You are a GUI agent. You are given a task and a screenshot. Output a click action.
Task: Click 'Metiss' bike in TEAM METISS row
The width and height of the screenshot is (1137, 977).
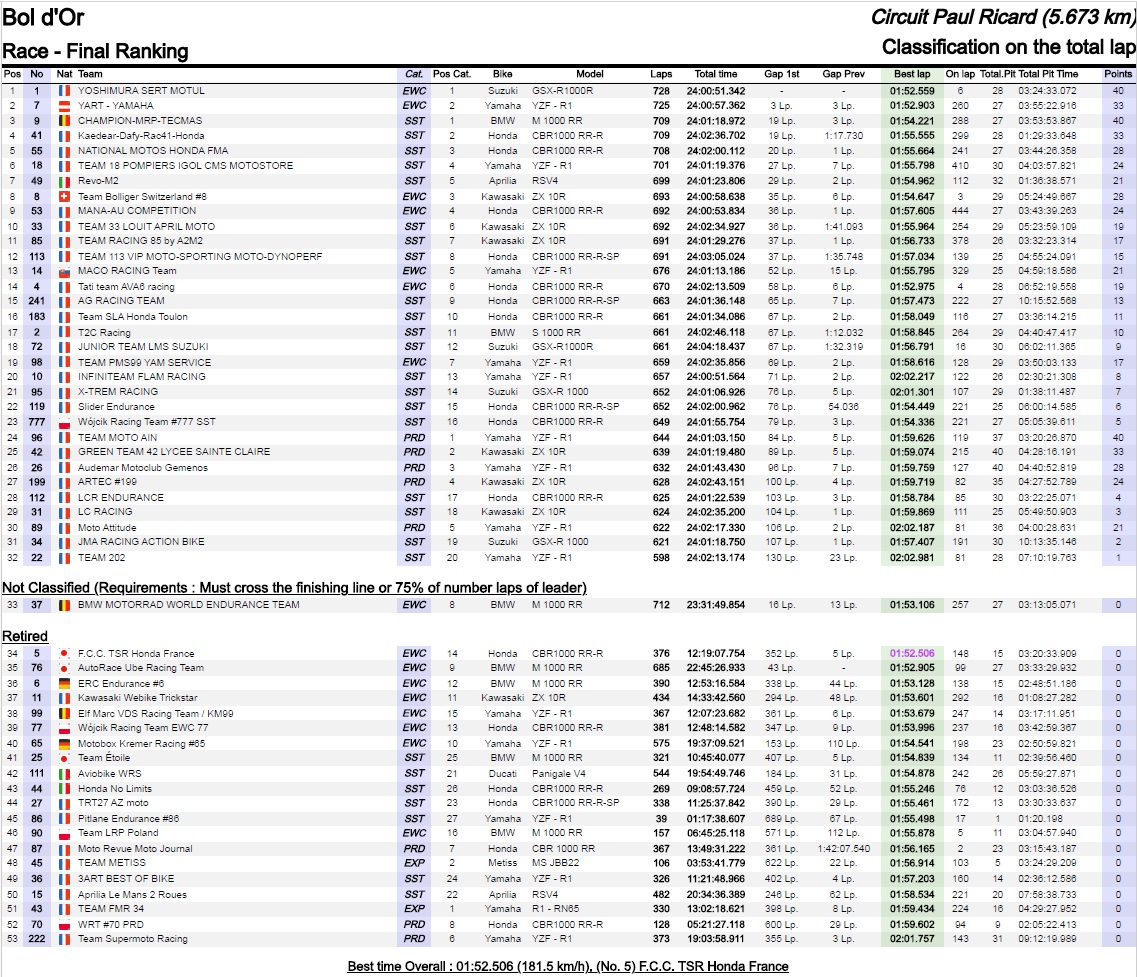click(x=503, y=863)
